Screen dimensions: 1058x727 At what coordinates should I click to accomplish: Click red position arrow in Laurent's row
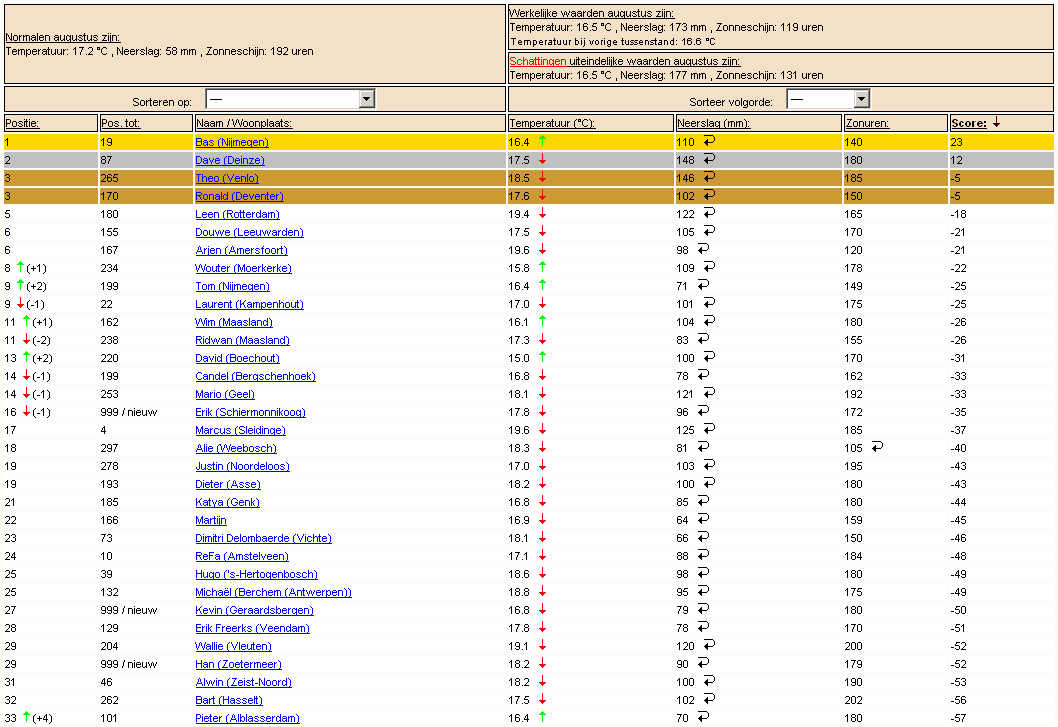click(20, 303)
